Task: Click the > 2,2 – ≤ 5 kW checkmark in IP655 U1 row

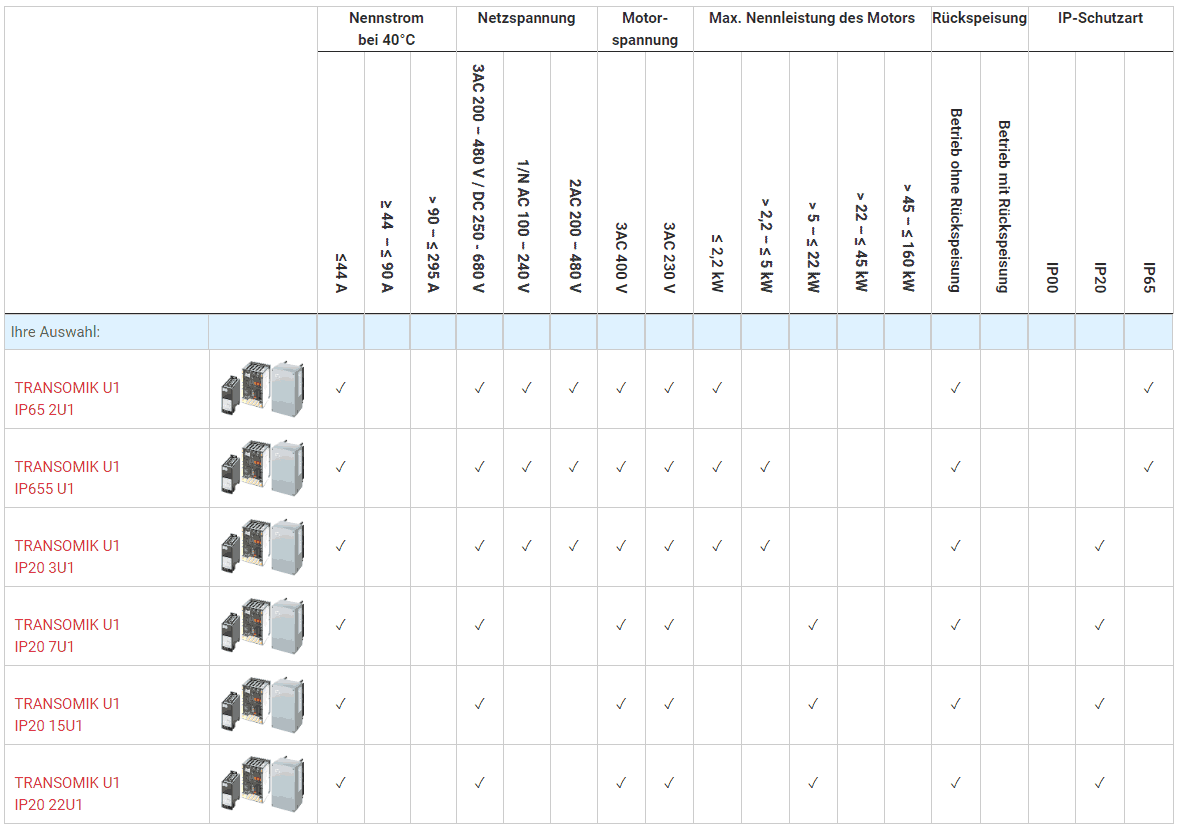Action: tap(765, 468)
